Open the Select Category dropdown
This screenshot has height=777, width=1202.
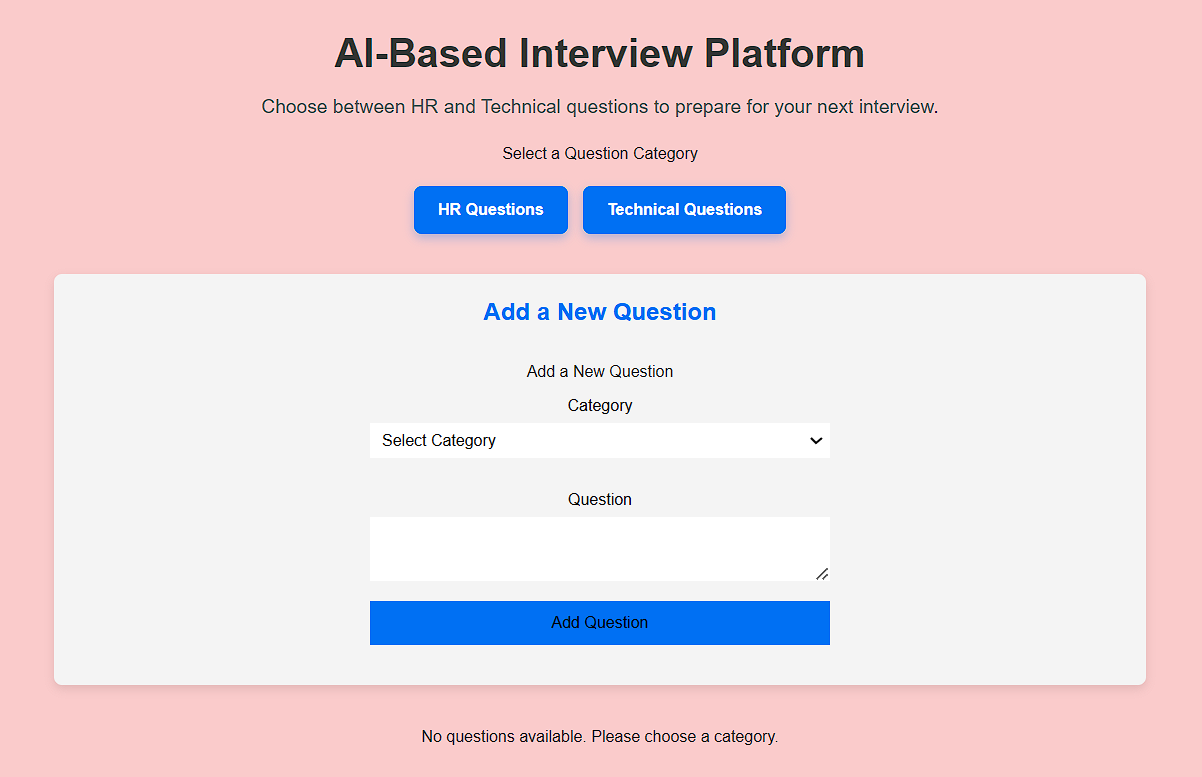[x=599, y=441]
